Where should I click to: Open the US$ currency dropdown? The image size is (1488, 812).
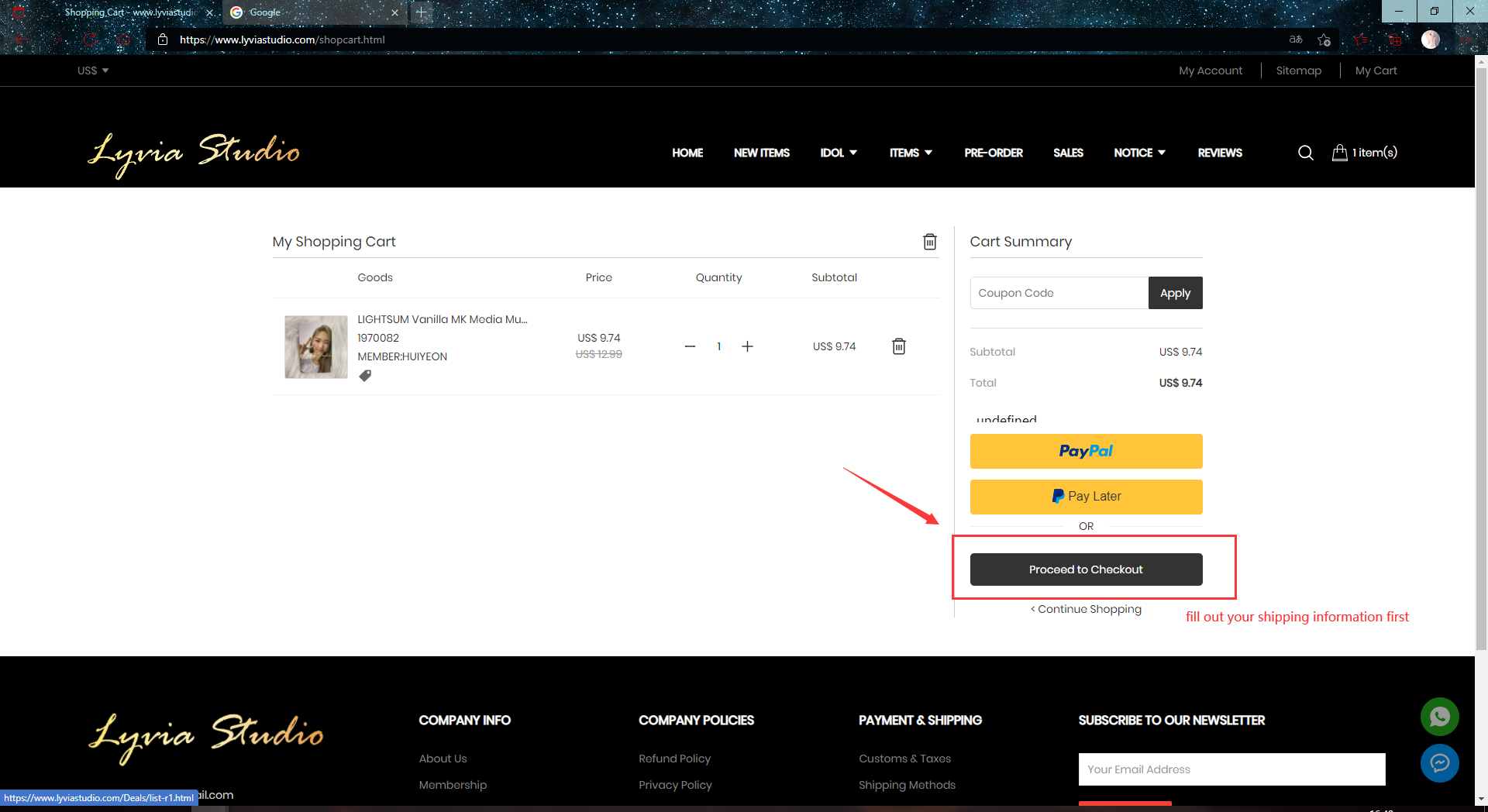tap(93, 71)
